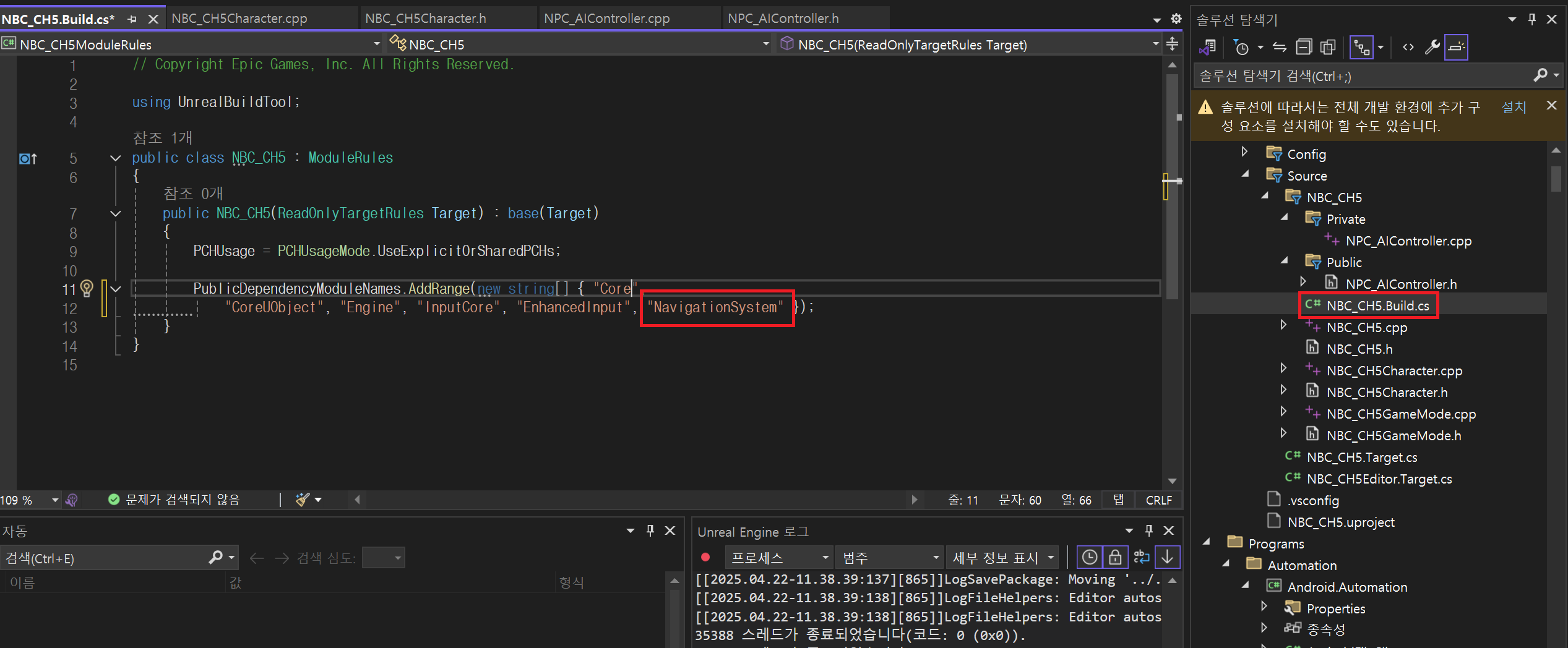Open properties wrench icon in Solution Explorer

click(1432, 47)
